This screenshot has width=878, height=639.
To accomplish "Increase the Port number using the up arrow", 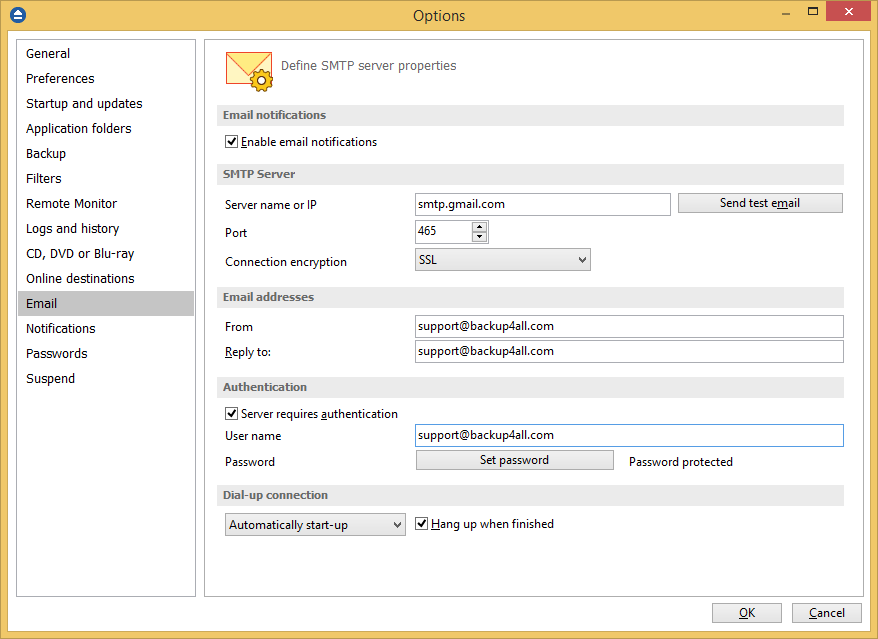I will [479, 227].
